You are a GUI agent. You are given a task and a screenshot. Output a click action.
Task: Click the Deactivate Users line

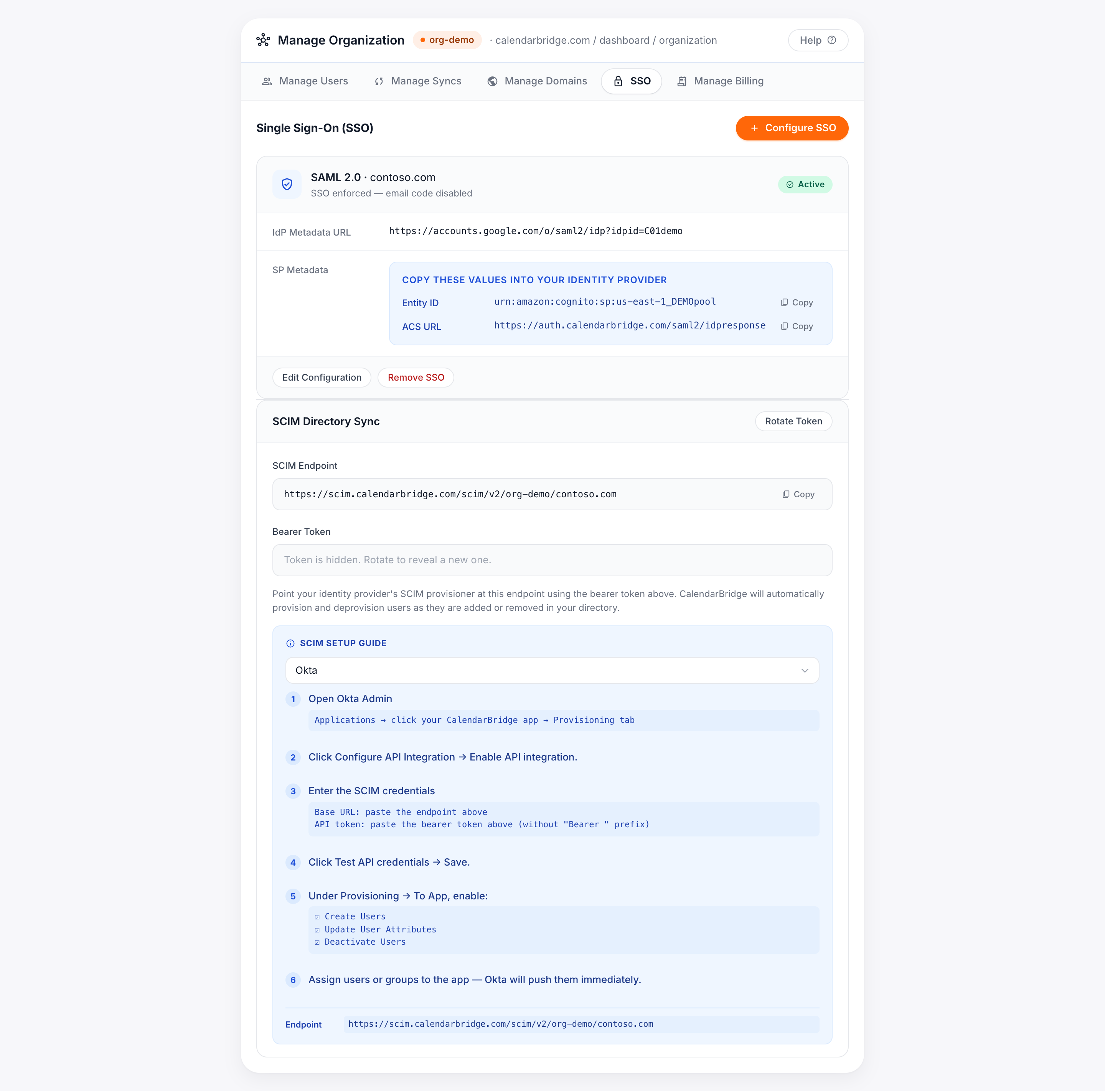click(360, 942)
